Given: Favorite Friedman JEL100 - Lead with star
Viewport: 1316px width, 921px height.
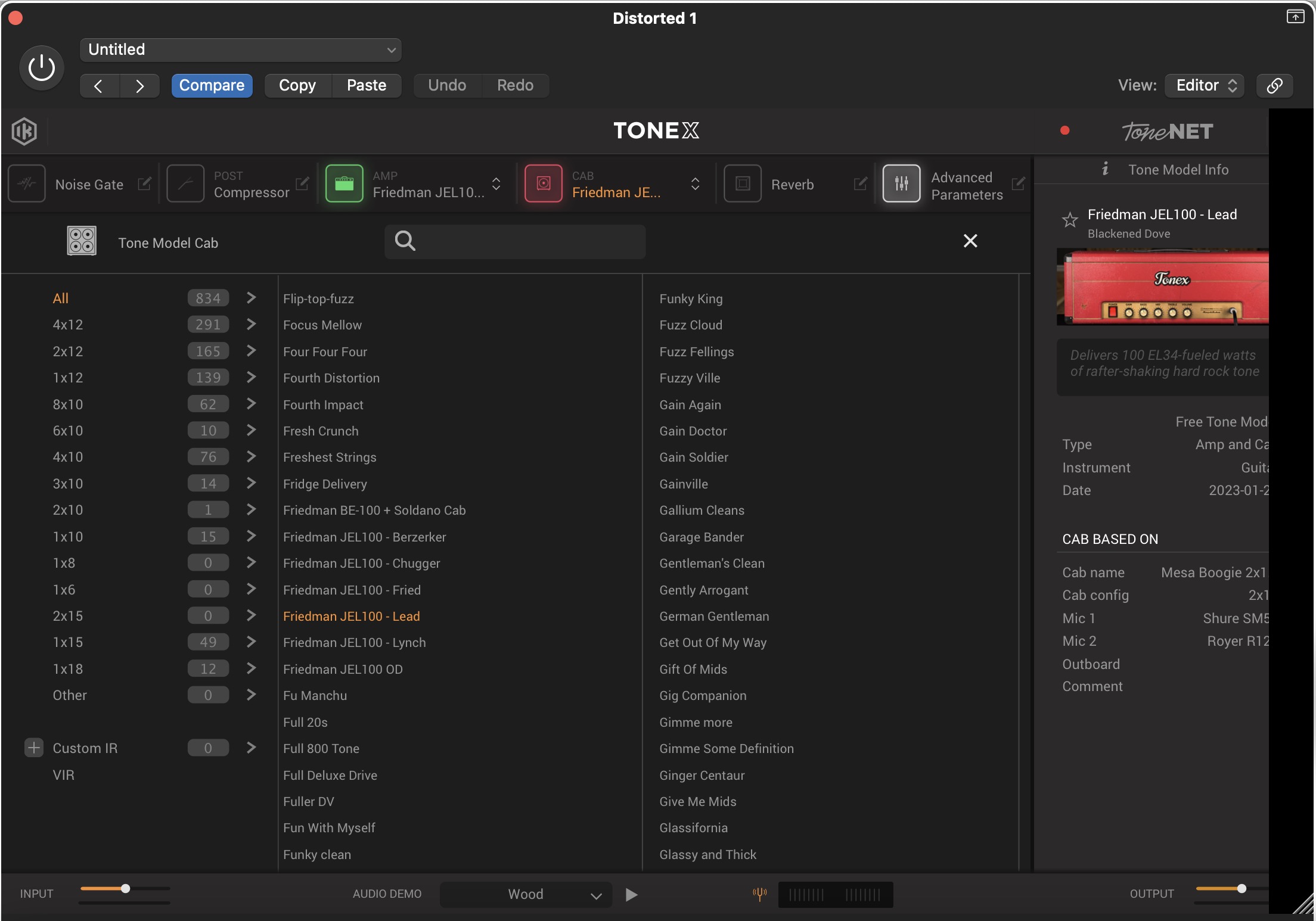Looking at the screenshot, I should [x=1070, y=220].
